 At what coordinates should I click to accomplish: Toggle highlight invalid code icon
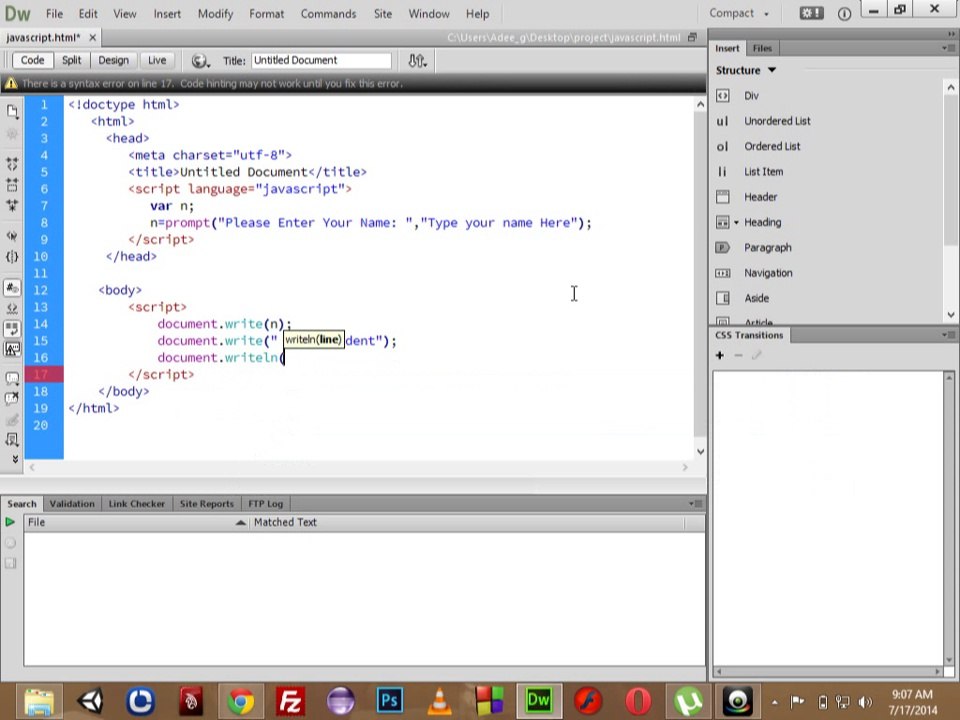[x=12, y=308]
